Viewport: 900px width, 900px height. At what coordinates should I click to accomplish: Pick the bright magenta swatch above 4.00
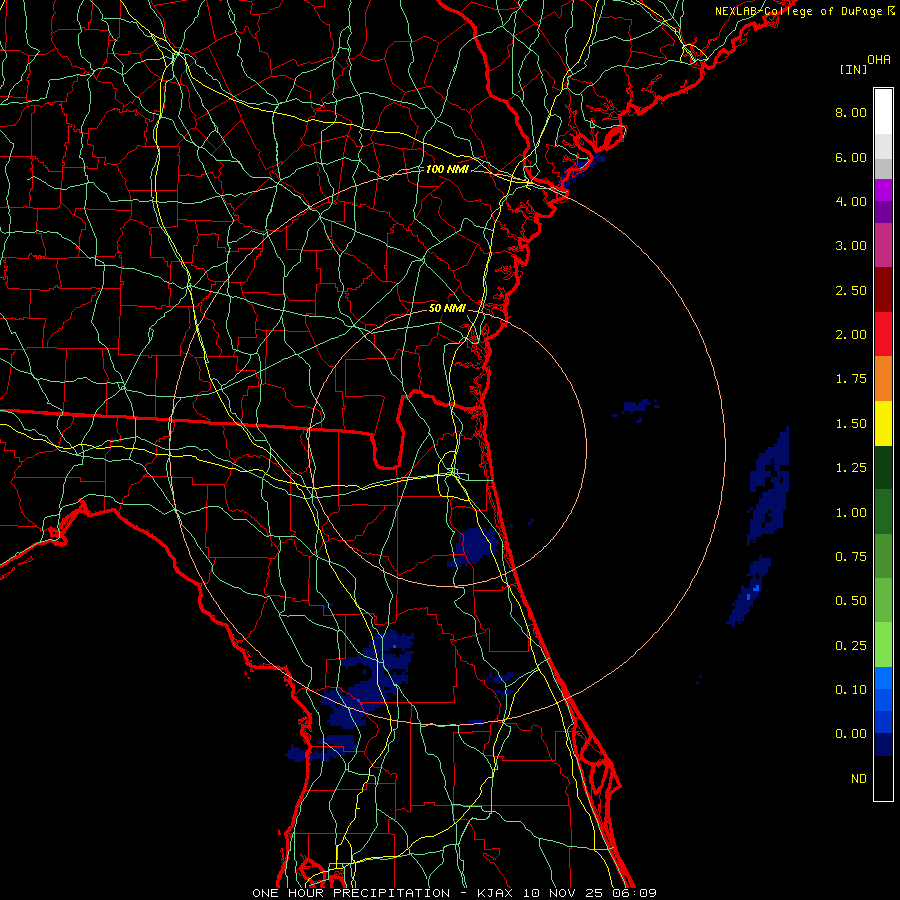883,190
